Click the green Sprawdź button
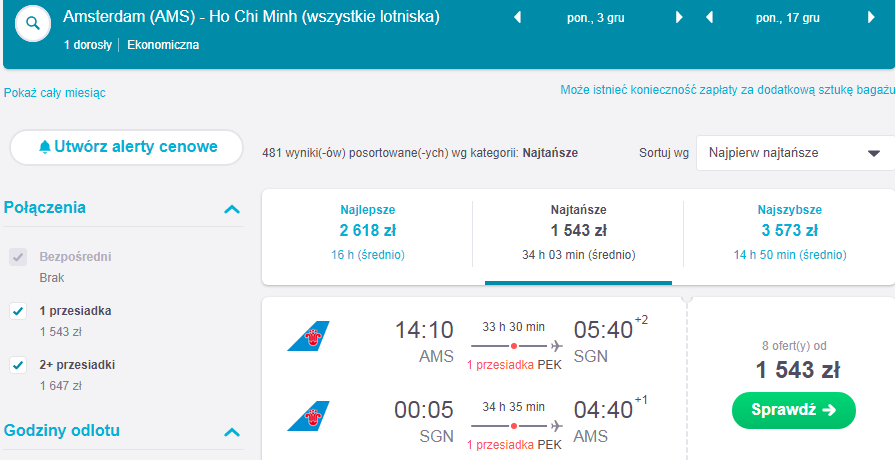 click(793, 410)
